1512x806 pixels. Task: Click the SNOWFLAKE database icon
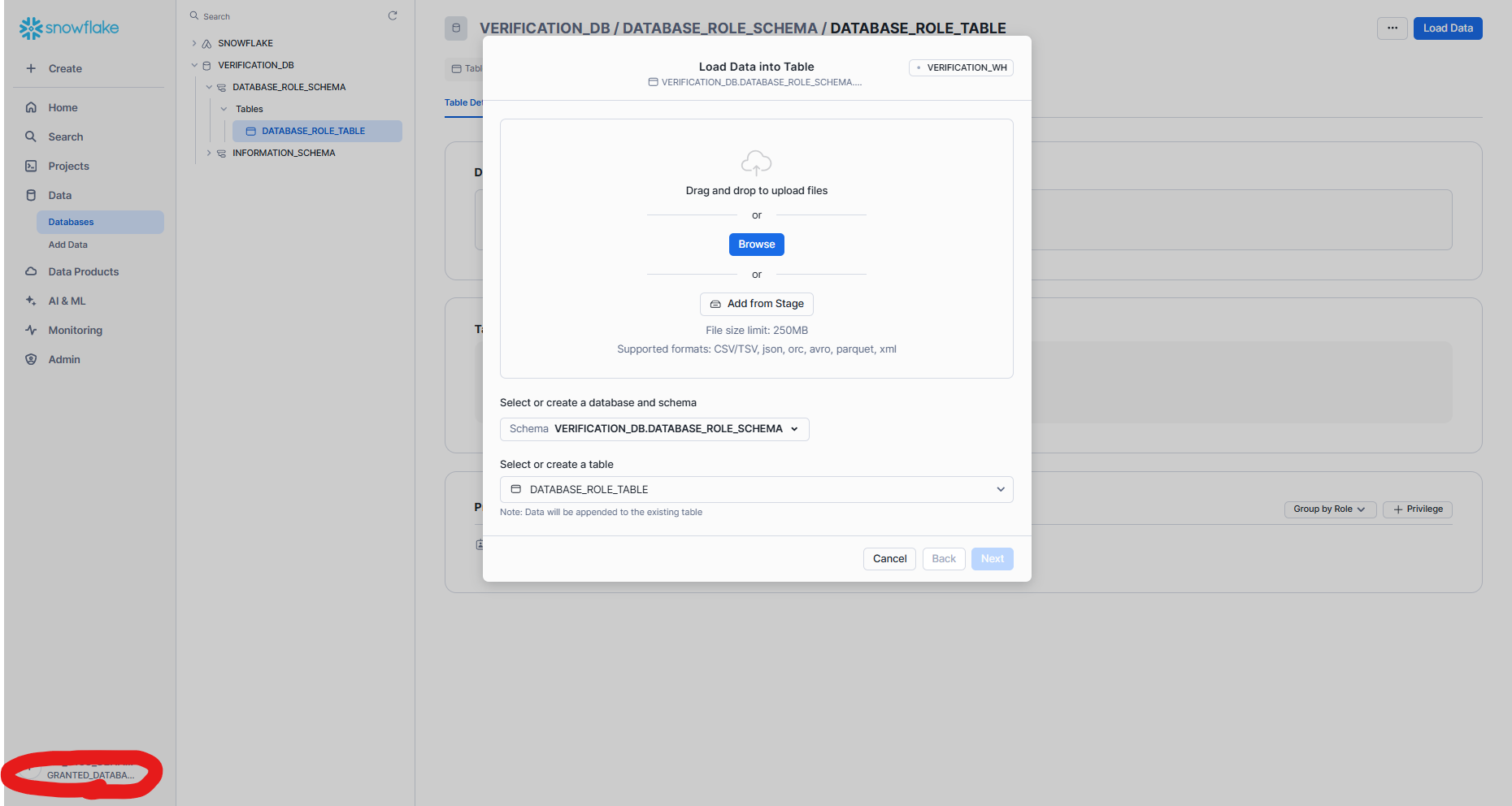click(206, 43)
